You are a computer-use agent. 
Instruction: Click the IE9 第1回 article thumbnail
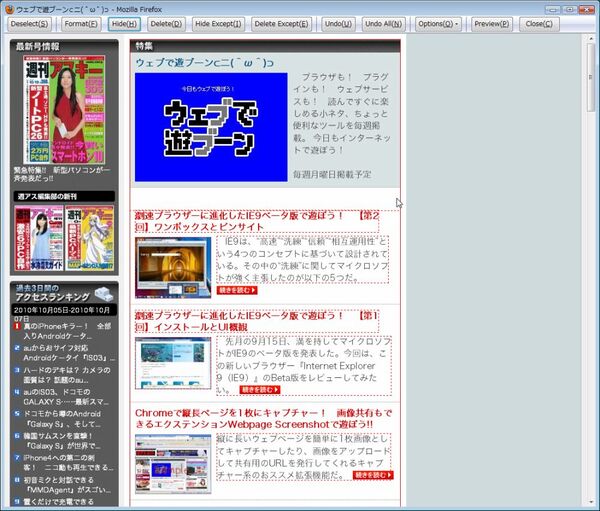click(x=173, y=363)
